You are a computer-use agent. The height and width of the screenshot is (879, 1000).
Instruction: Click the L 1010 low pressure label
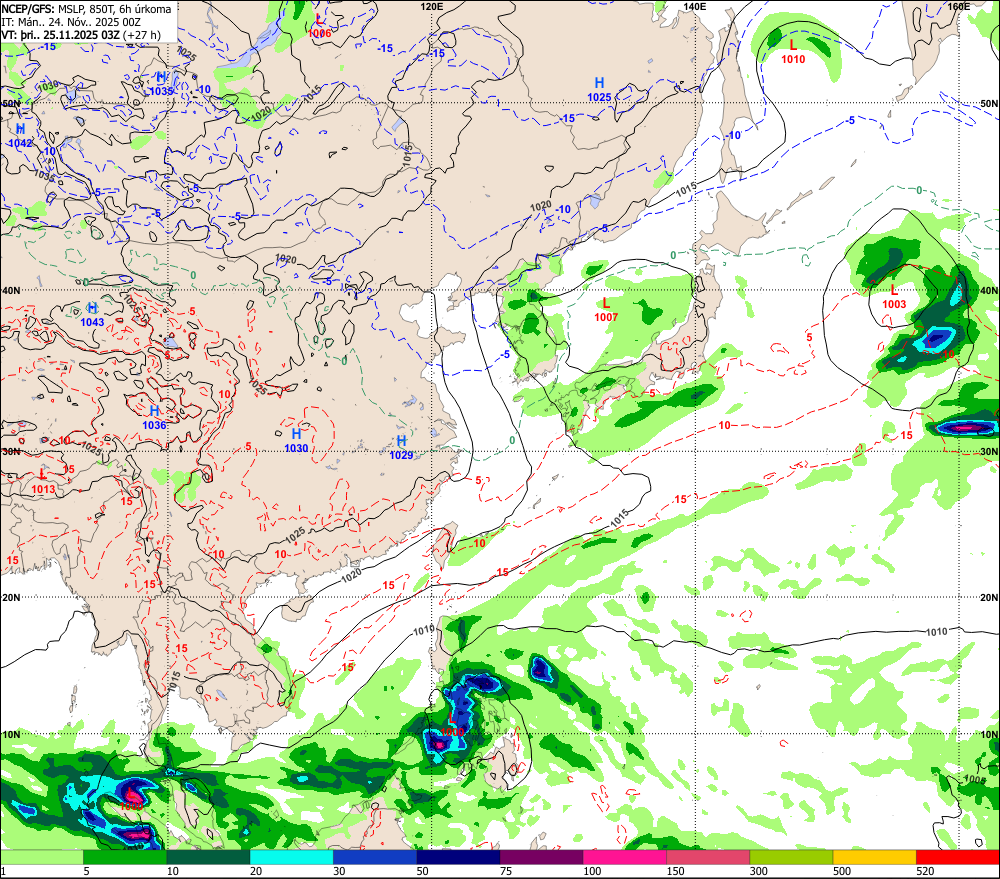coord(793,52)
